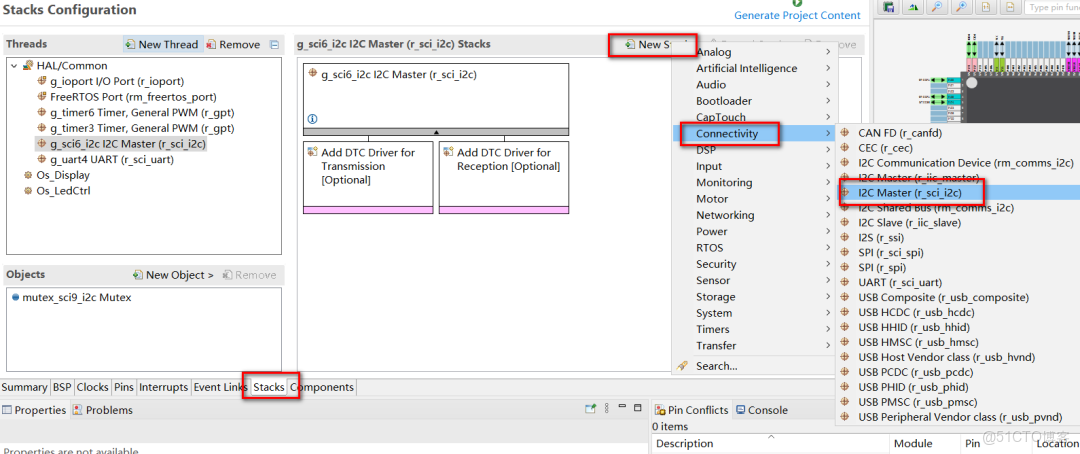This screenshot has width=1080, height=454.
Task: Open the Components tab
Action: click(x=322, y=387)
